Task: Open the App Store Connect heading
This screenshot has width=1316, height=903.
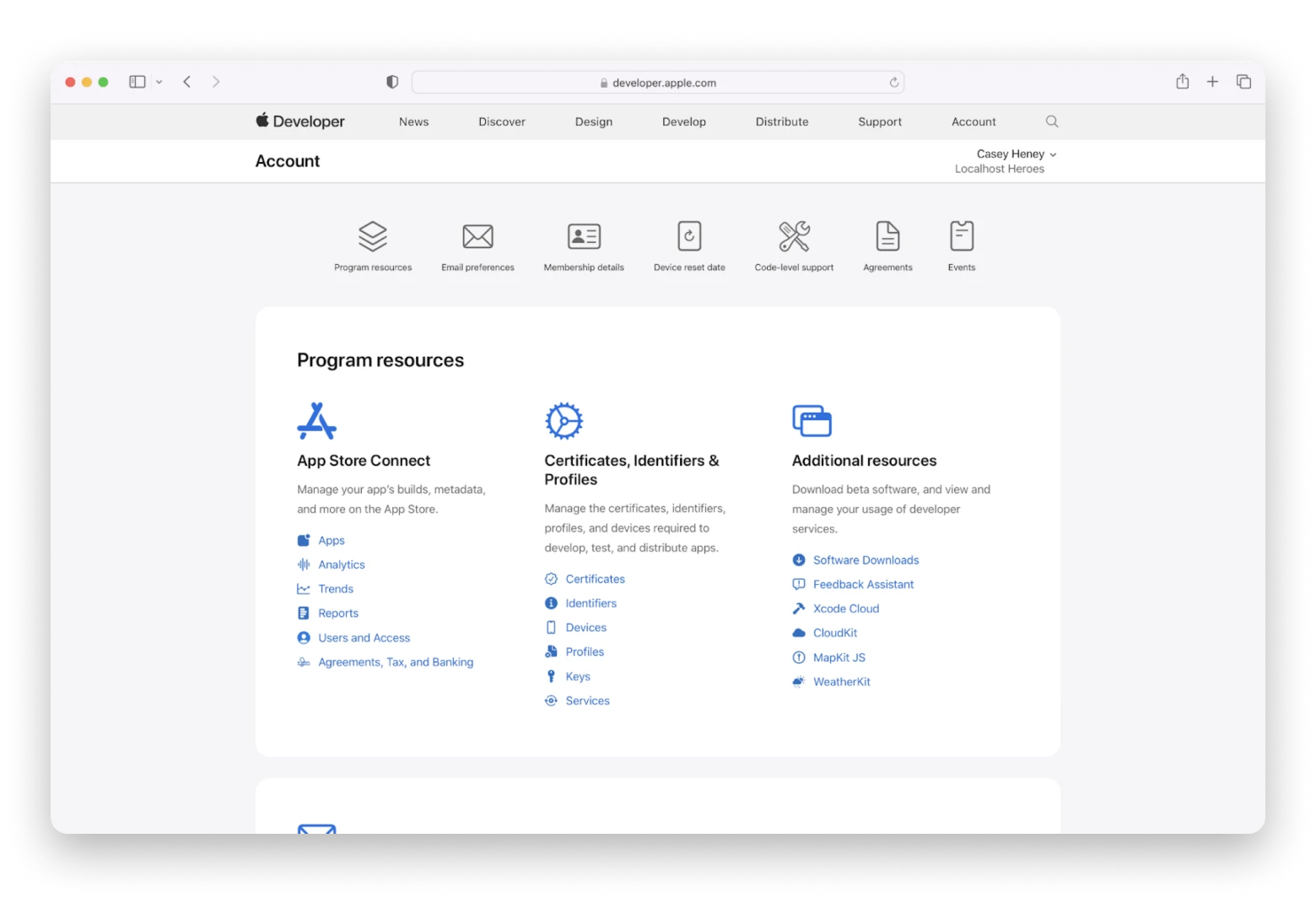Action: (364, 461)
